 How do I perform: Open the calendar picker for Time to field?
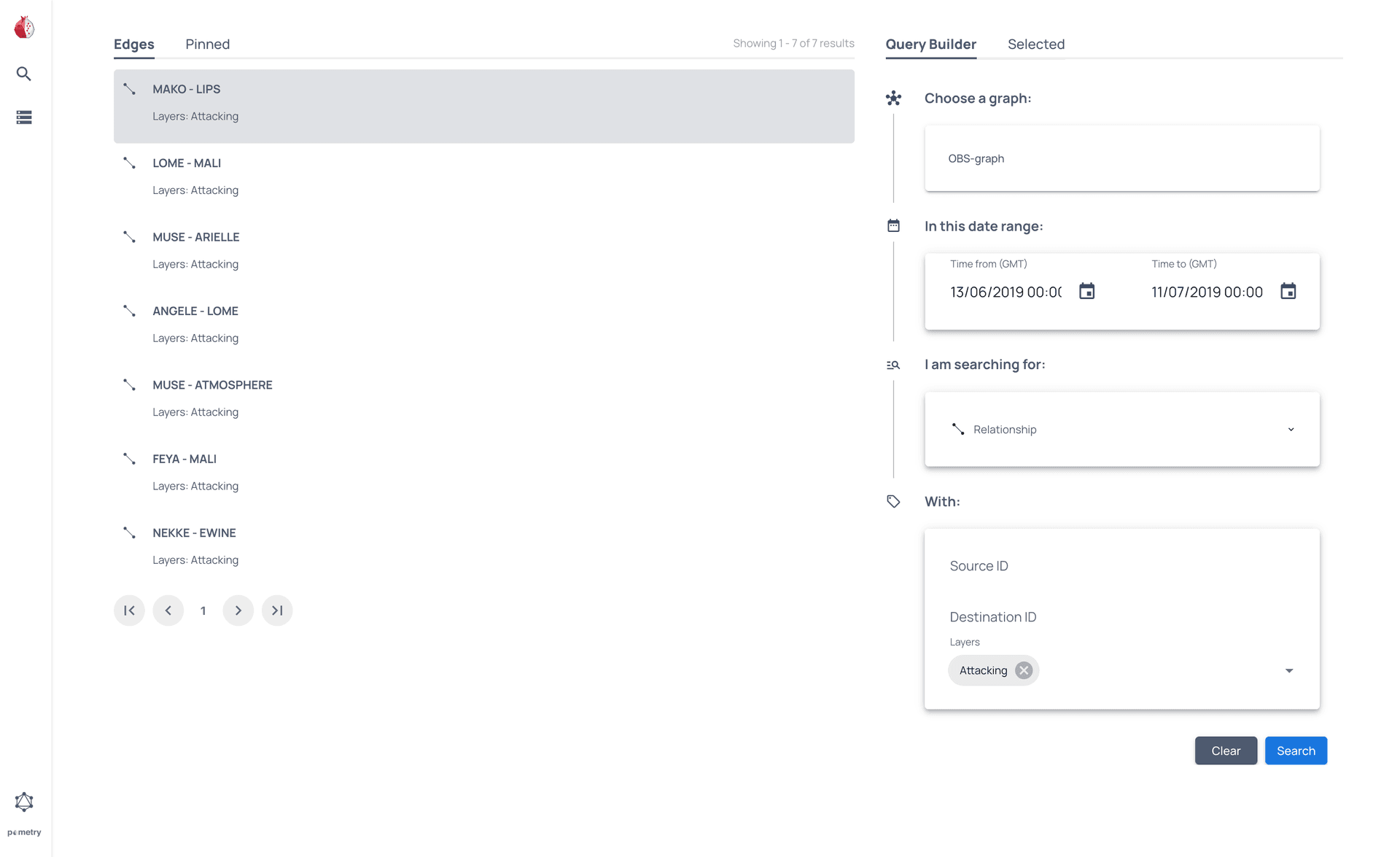coord(1288,291)
